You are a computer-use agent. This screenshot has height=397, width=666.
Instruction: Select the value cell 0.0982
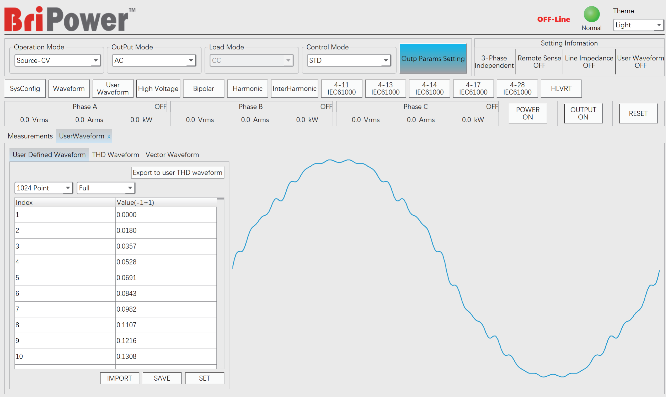[x=166, y=309]
